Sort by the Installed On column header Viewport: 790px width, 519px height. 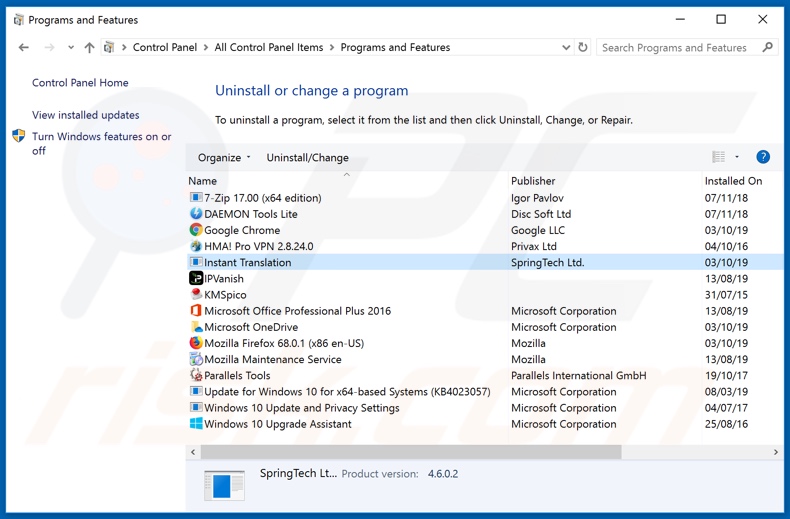point(733,180)
